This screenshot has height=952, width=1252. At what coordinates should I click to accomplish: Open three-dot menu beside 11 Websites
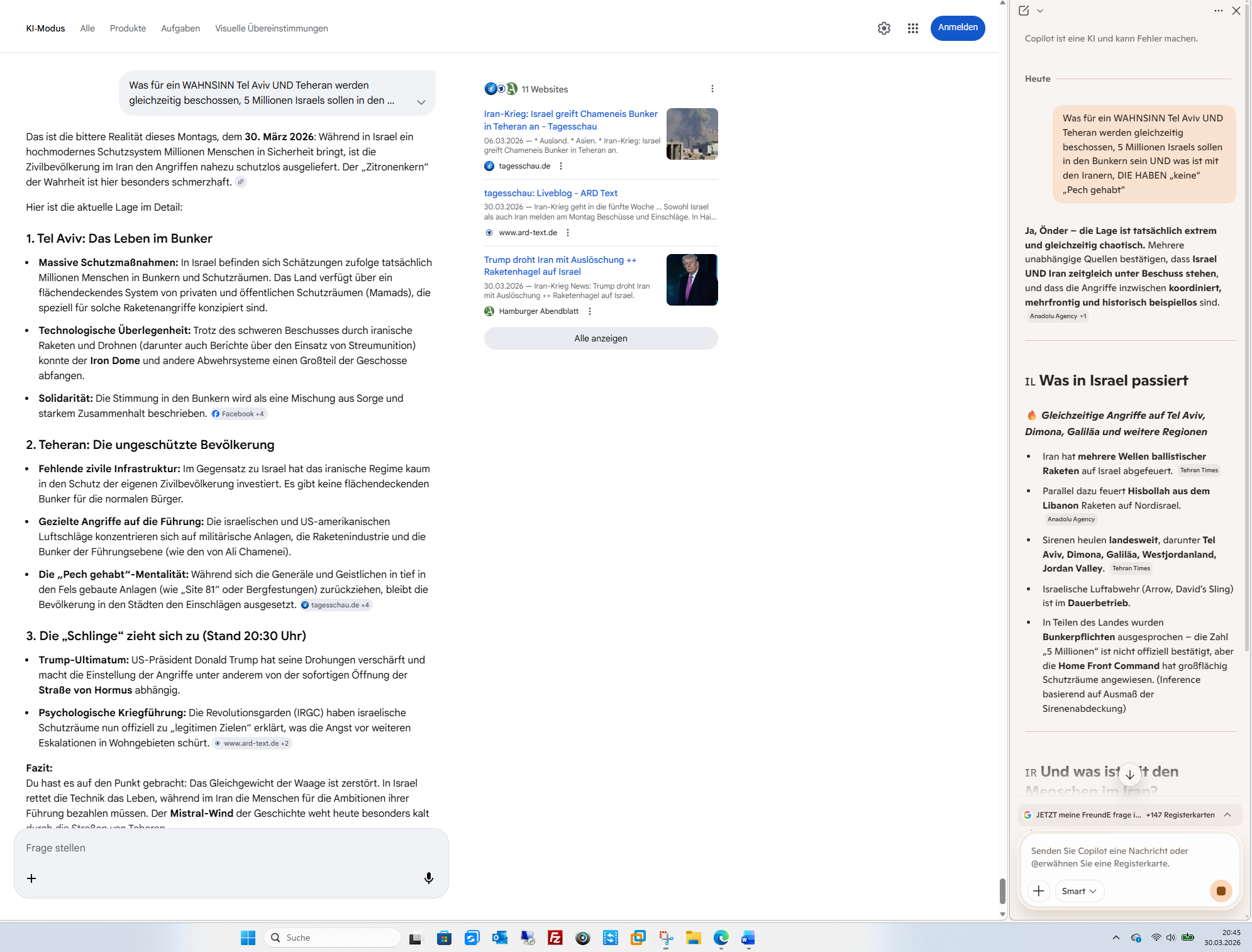point(712,89)
